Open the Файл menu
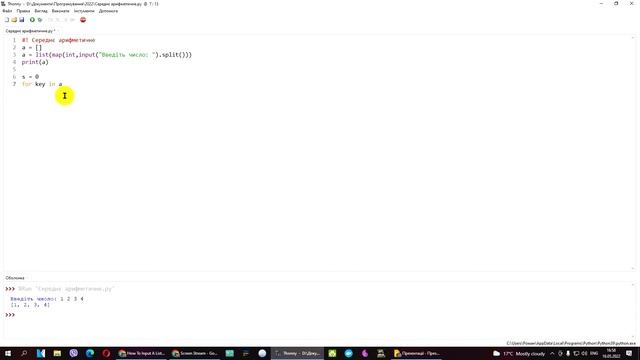This screenshot has width=640, height=360. tap(7, 11)
